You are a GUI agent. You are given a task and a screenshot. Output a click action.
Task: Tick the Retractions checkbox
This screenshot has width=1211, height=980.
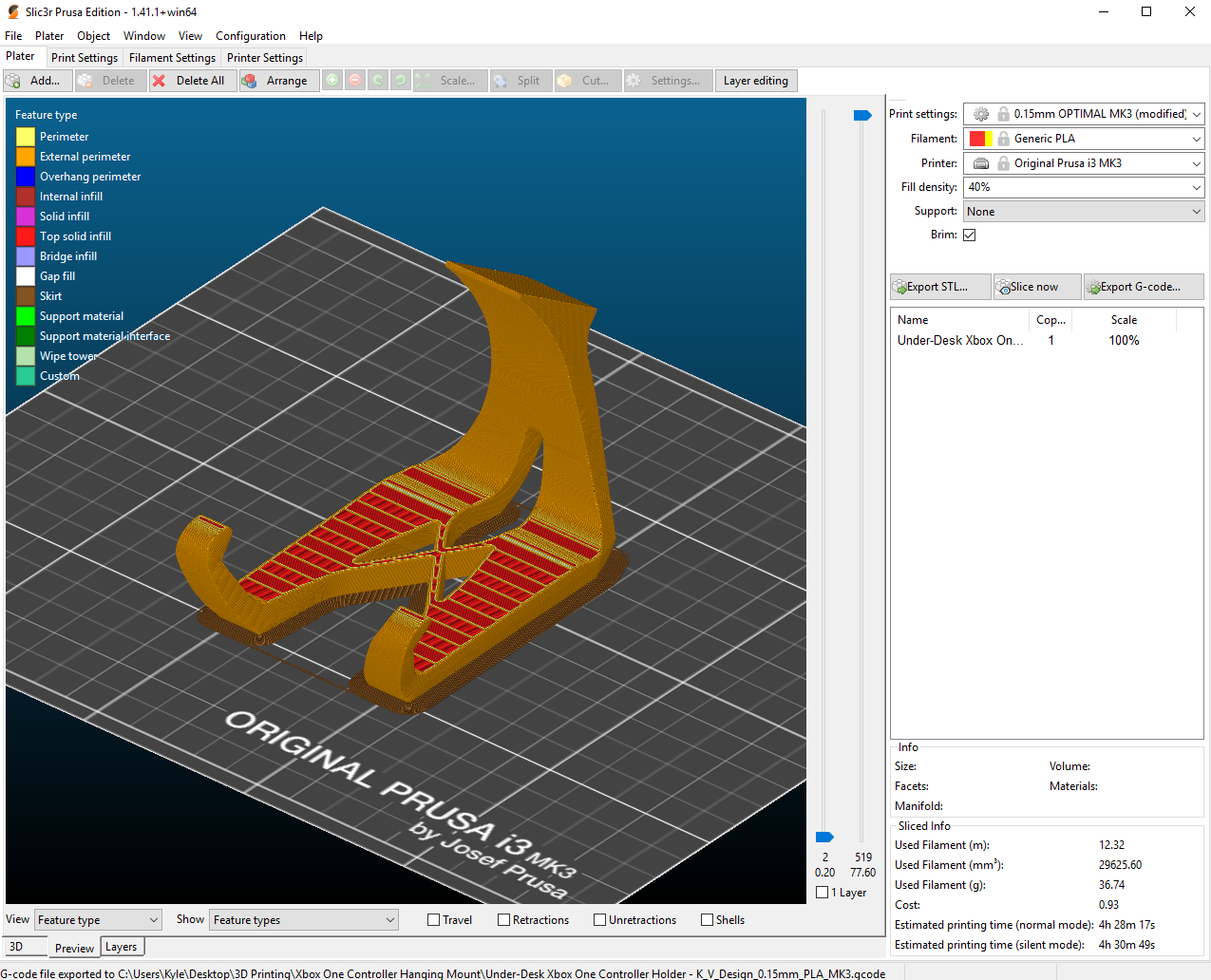[x=504, y=920]
